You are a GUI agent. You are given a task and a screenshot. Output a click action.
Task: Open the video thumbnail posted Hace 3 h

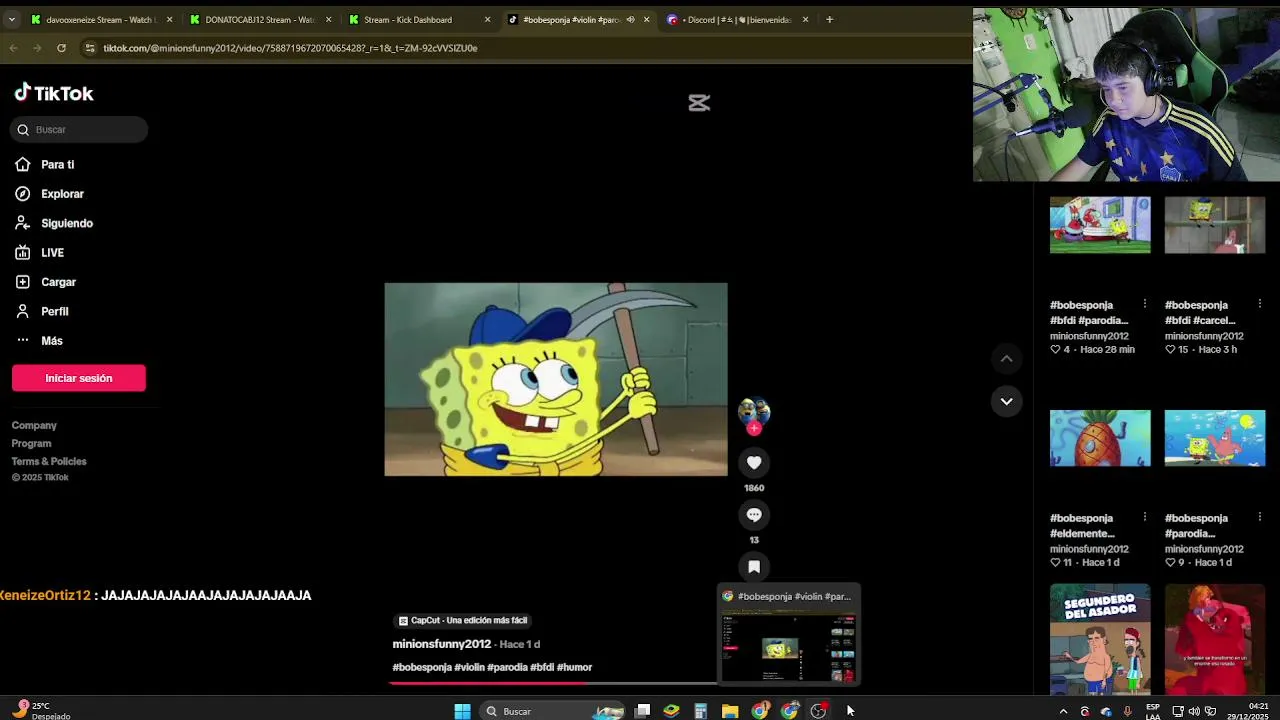tap(1215, 225)
